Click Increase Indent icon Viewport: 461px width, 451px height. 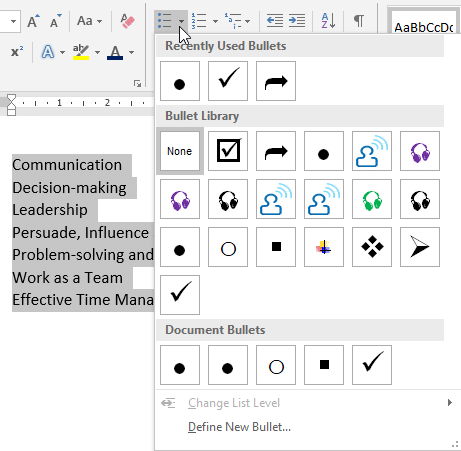[297, 21]
